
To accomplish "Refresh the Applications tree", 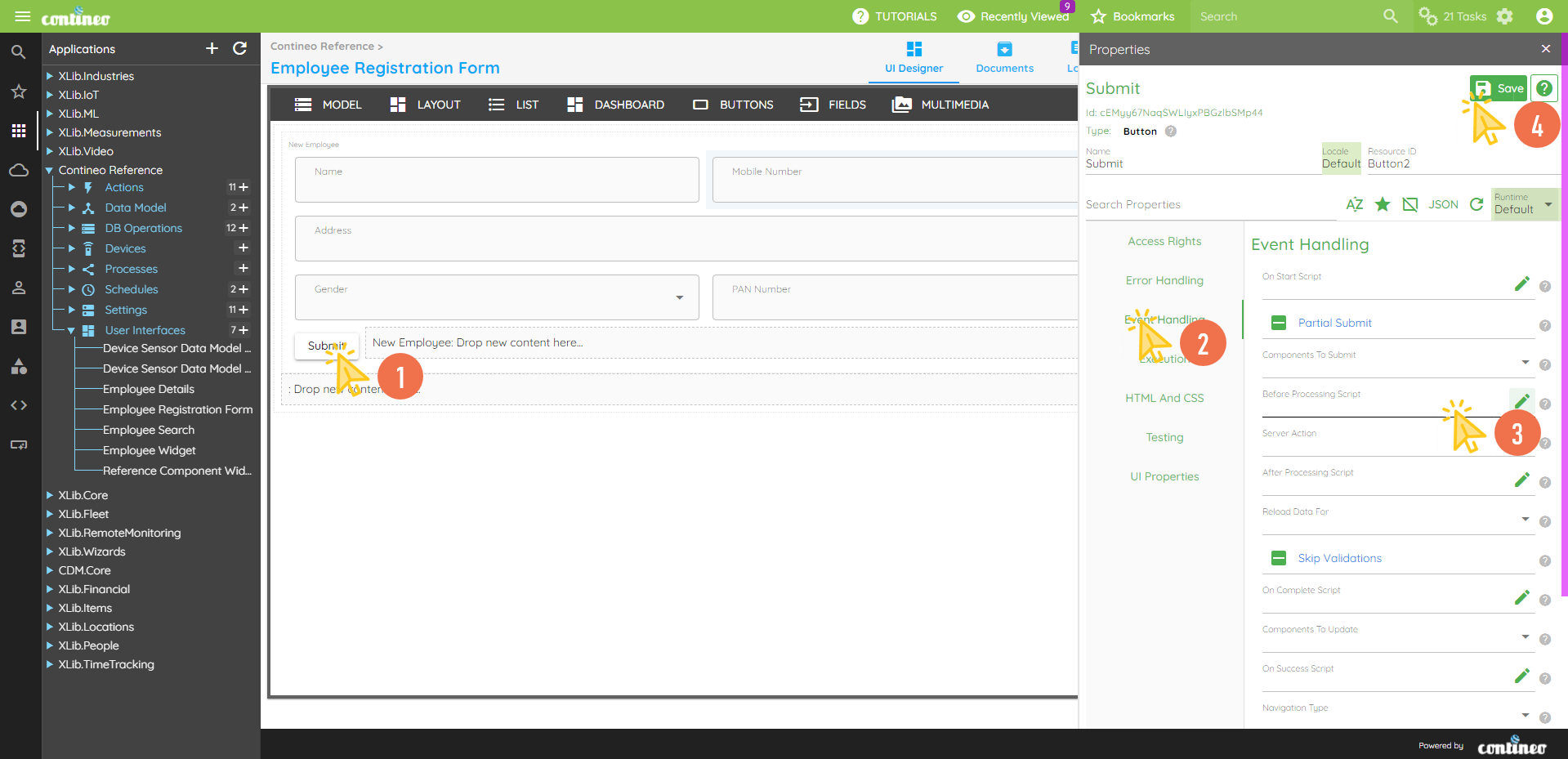I will pos(239,49).
